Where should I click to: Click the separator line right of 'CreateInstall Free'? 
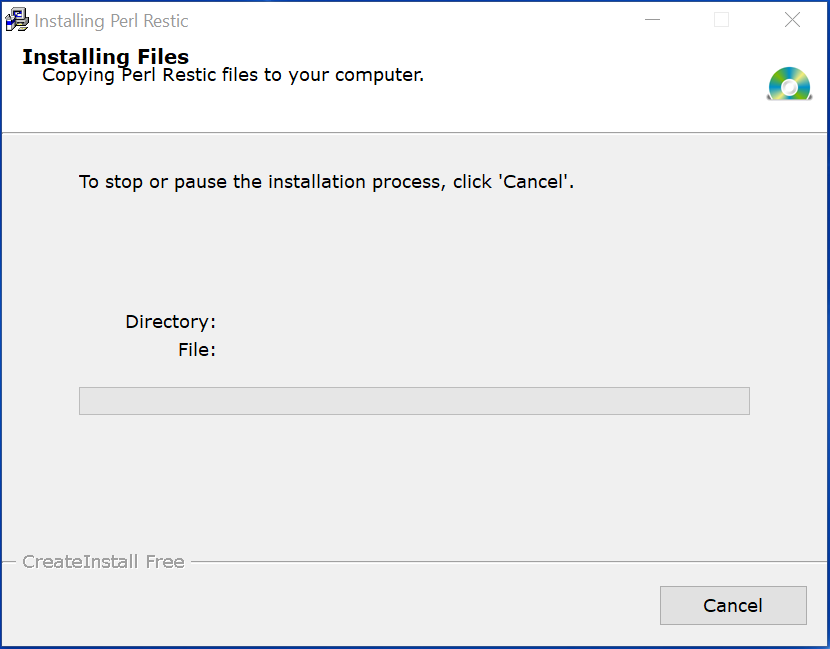(x=508, y=562)
